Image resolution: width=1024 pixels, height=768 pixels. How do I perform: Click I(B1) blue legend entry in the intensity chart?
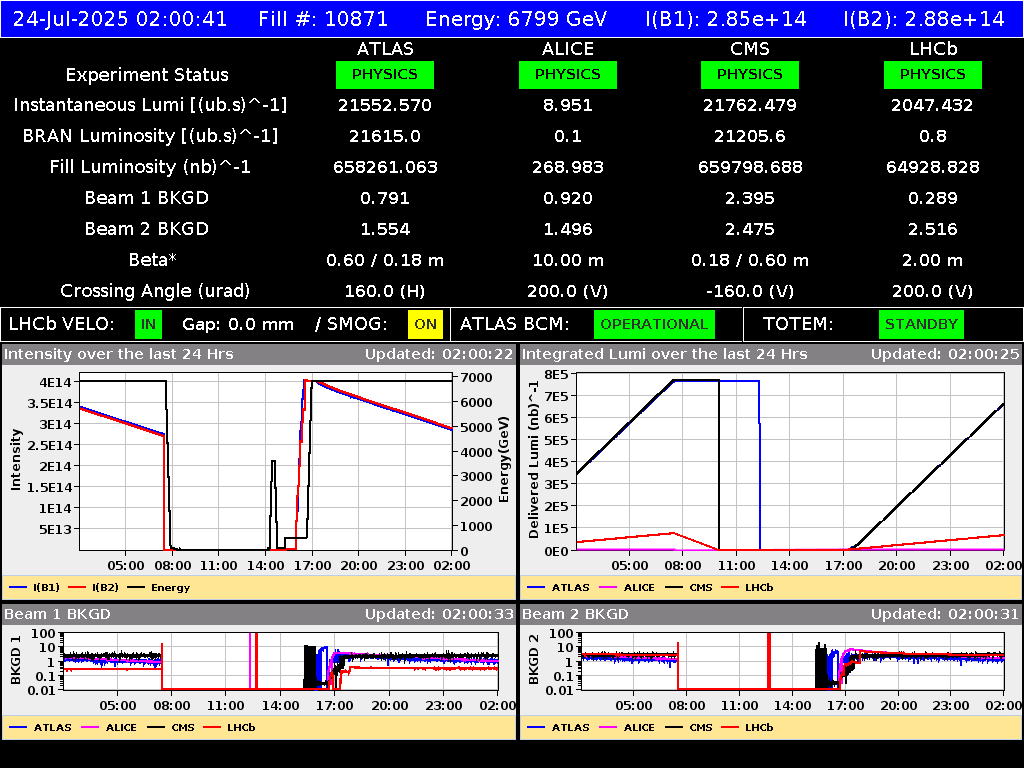coord(35,587)
